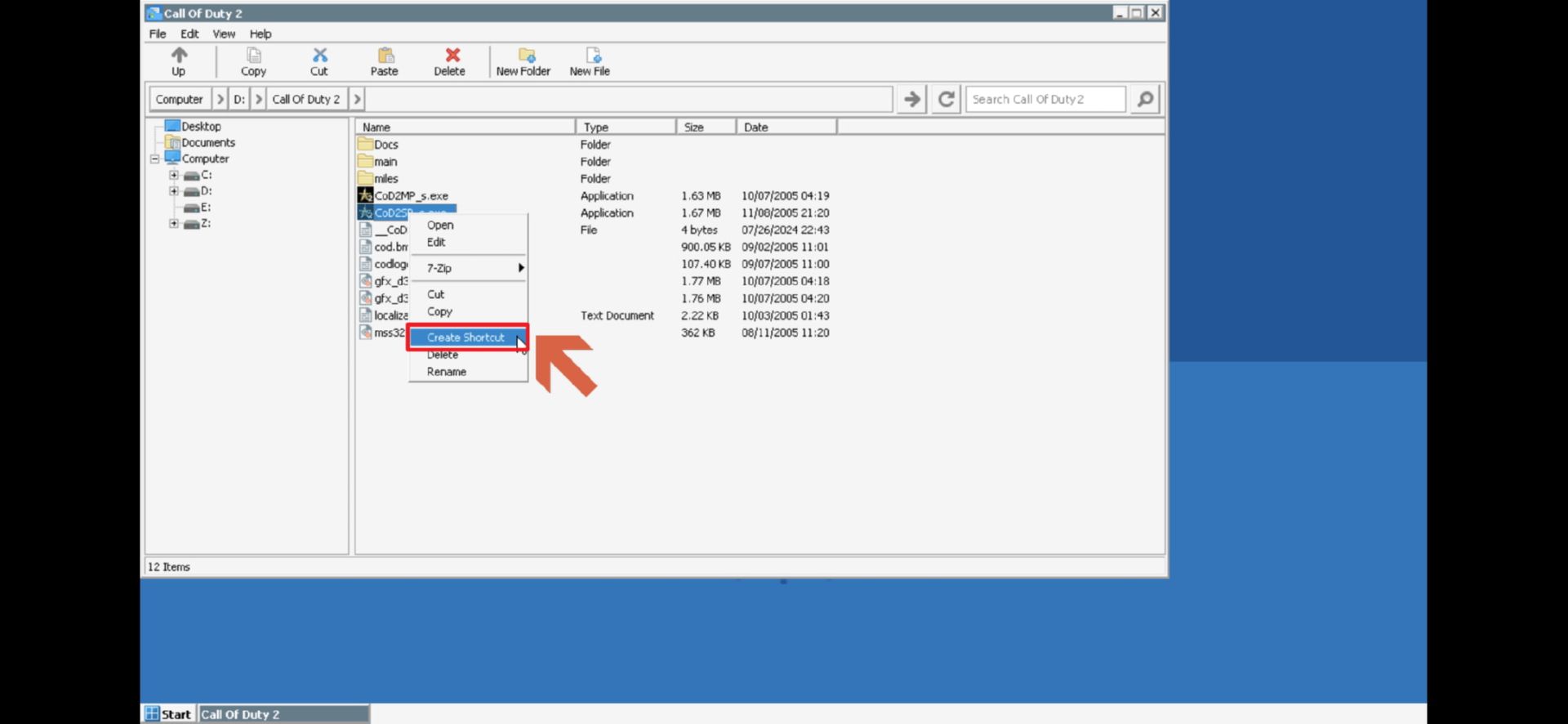
Task: Click the search magnifier button
Action: (x=1145, y=99)
